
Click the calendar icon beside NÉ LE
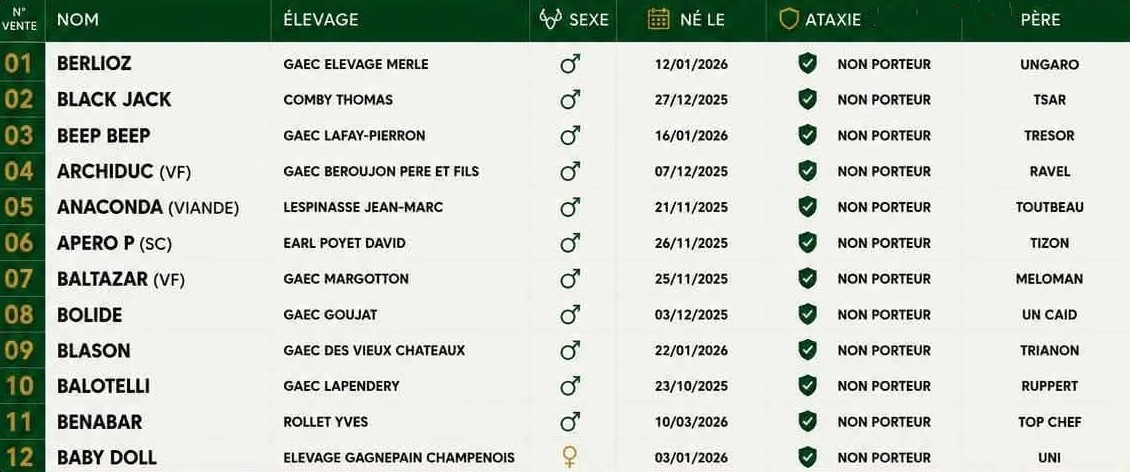659,19
